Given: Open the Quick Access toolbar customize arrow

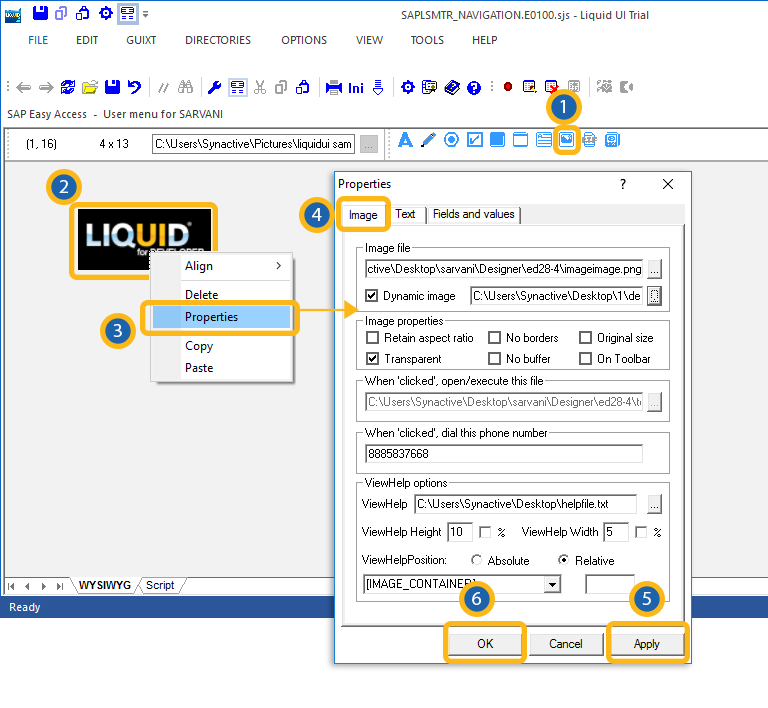Looking at the screenshot, I should [146, 14].
